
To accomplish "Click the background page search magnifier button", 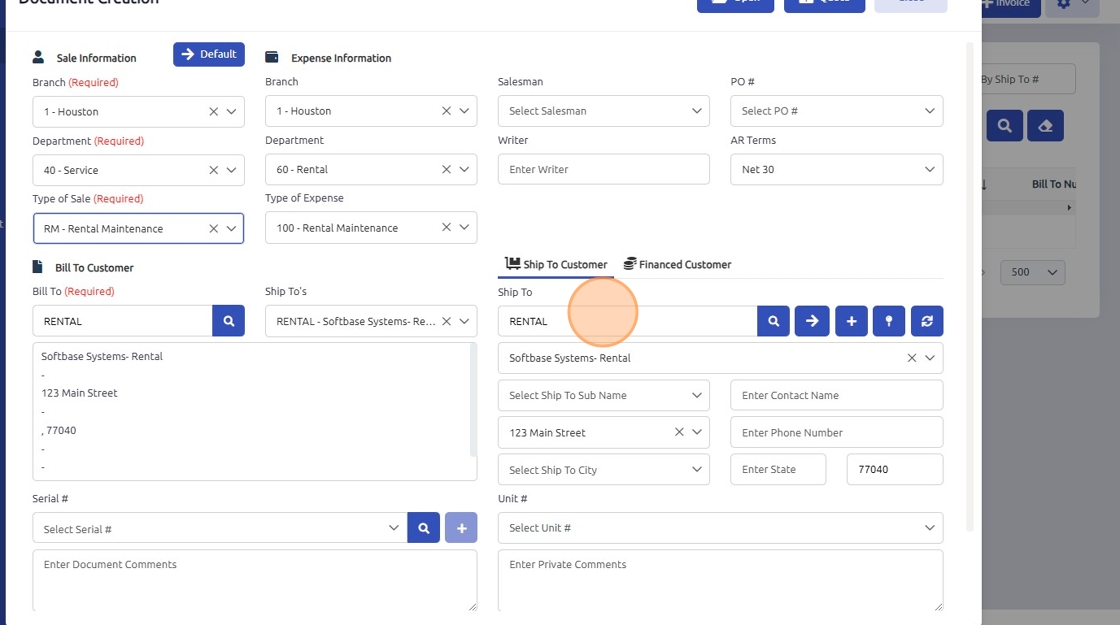I will (1005, 126).
